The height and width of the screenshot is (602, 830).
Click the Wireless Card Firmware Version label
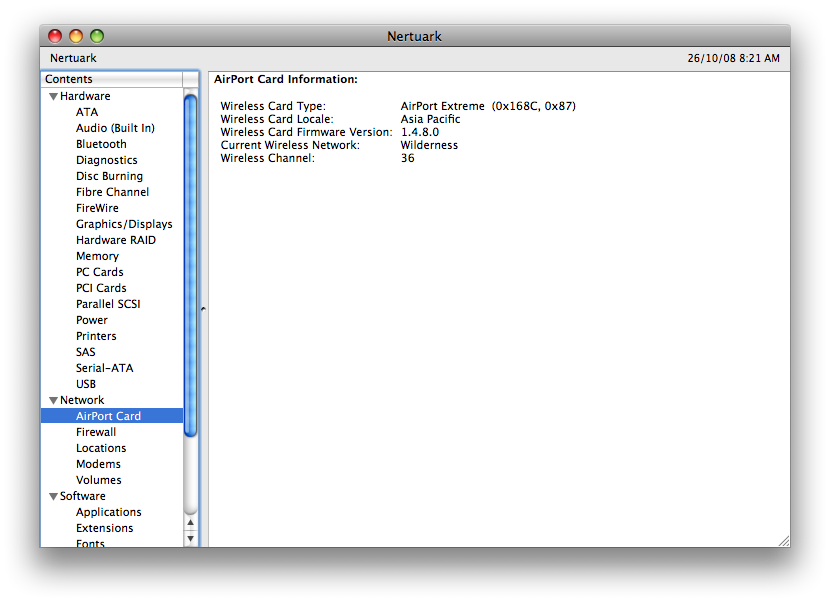[306, 132]
